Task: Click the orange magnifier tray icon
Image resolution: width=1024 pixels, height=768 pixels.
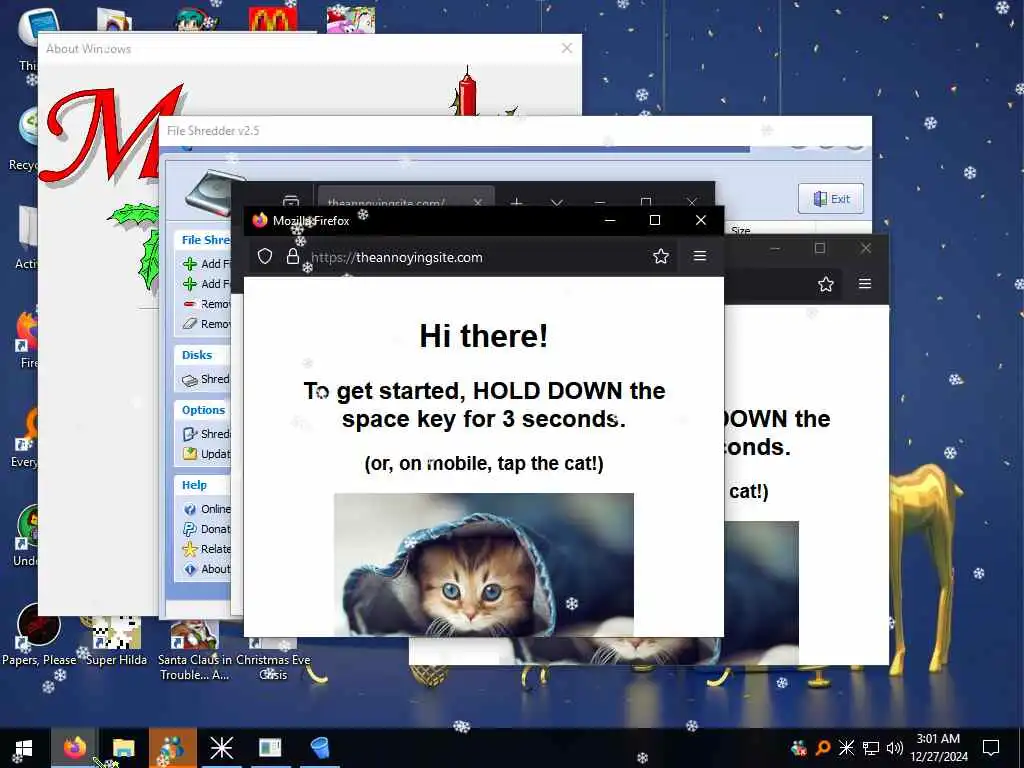Action: (823, 748)
